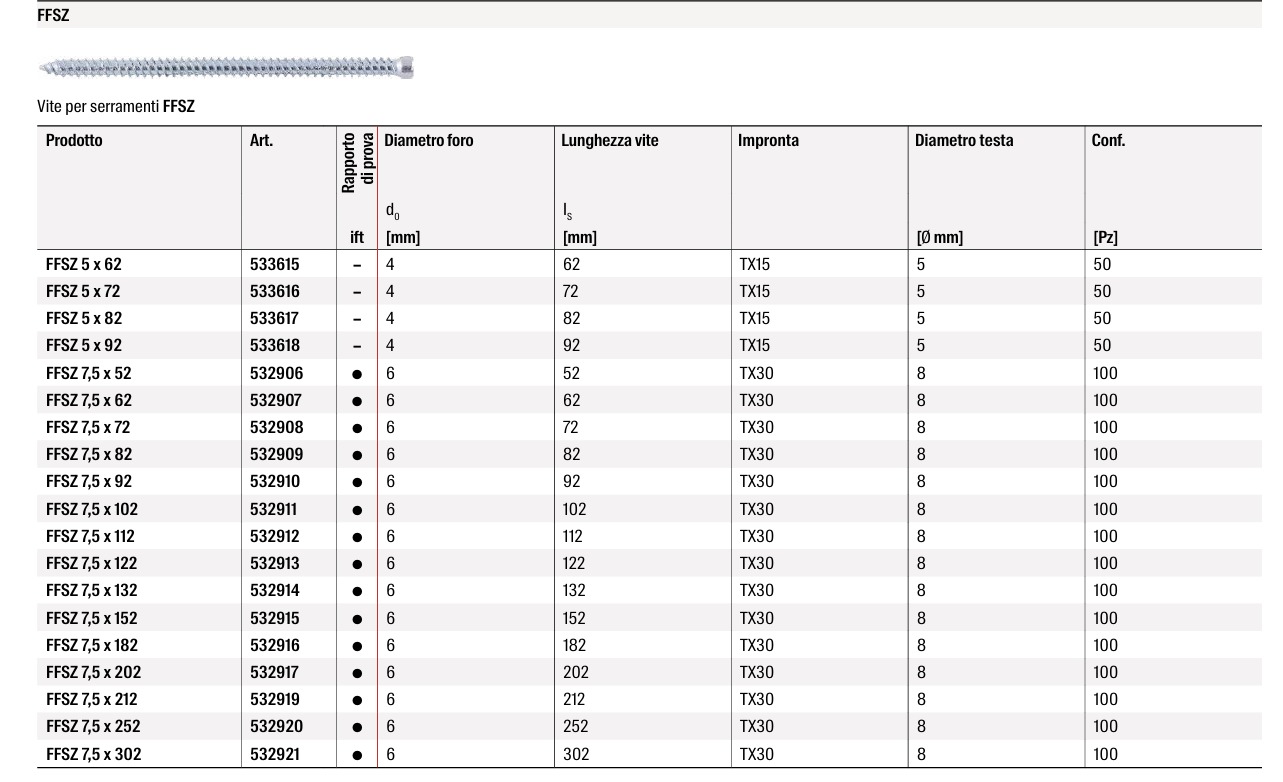Click the product FFSZ 7,5 x 52
The height and width of the screenshot is (782, 1283).
89,373
